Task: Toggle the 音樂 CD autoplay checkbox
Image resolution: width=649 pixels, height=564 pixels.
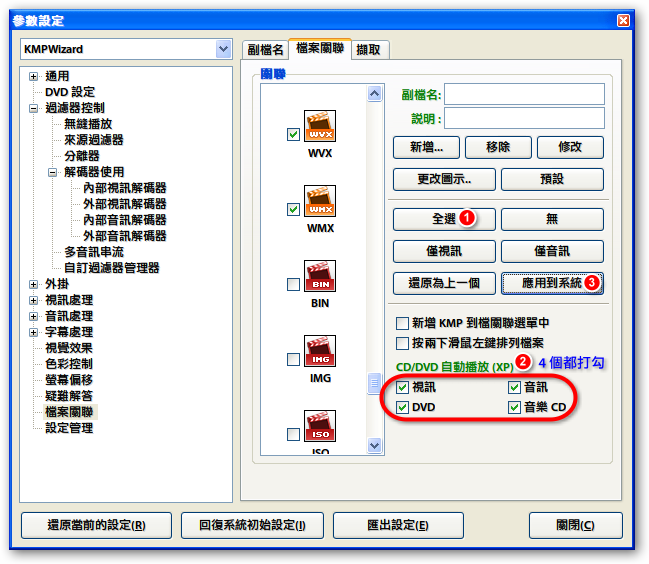Action: coord(514,407)
